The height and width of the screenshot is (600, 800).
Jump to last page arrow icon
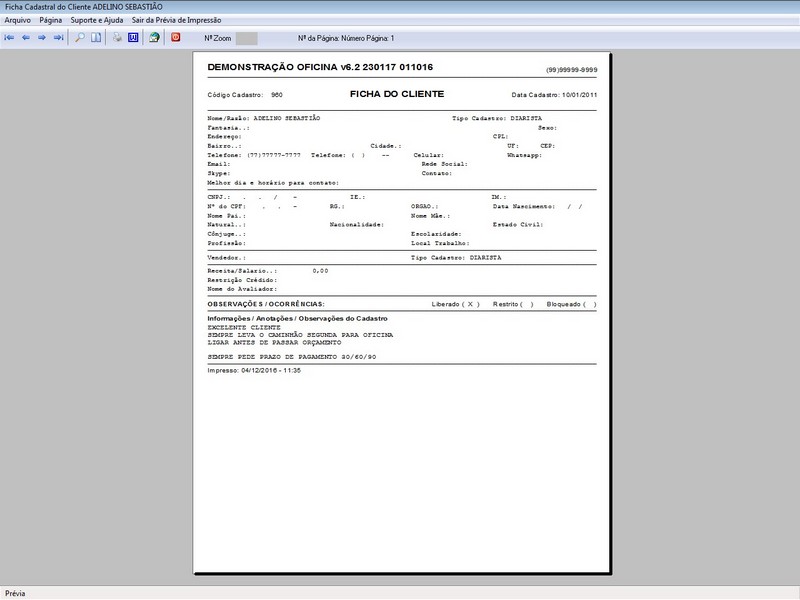pyautogui.click(x=59, y=38)
